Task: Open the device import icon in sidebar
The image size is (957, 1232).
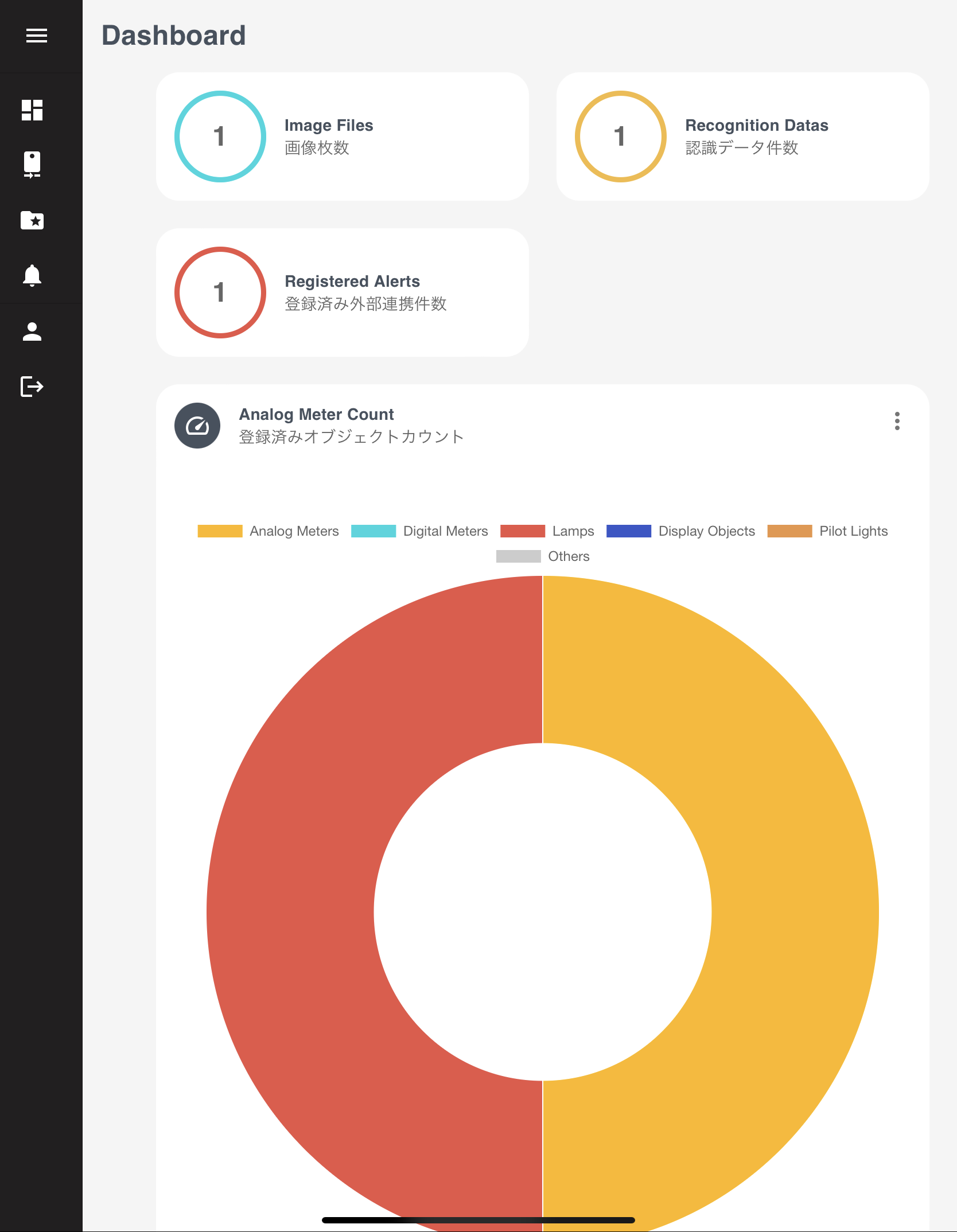Action: pyautogui.click(x=32, y=165)
